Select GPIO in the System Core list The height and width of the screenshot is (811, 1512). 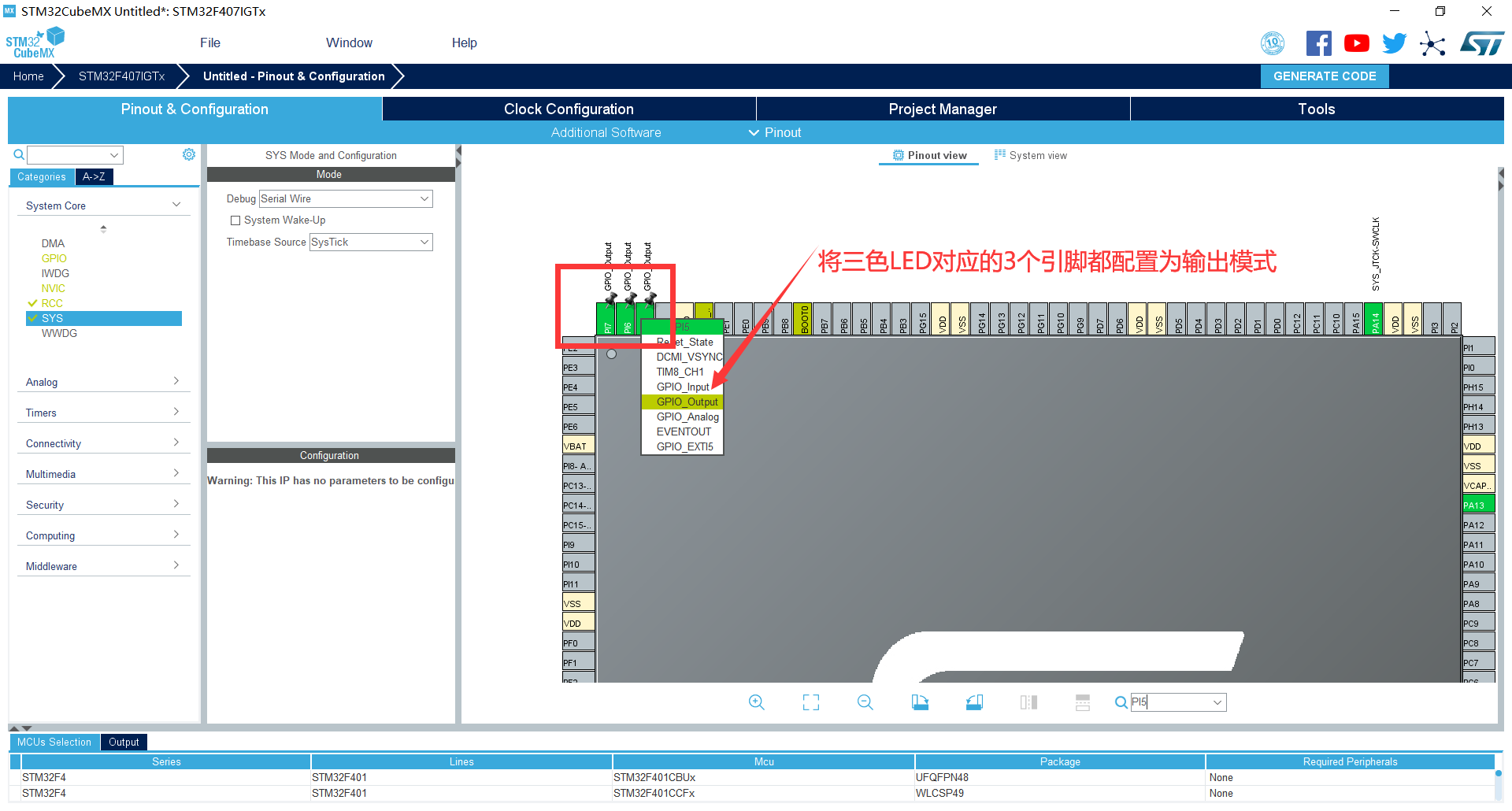[x=54, y=258]
